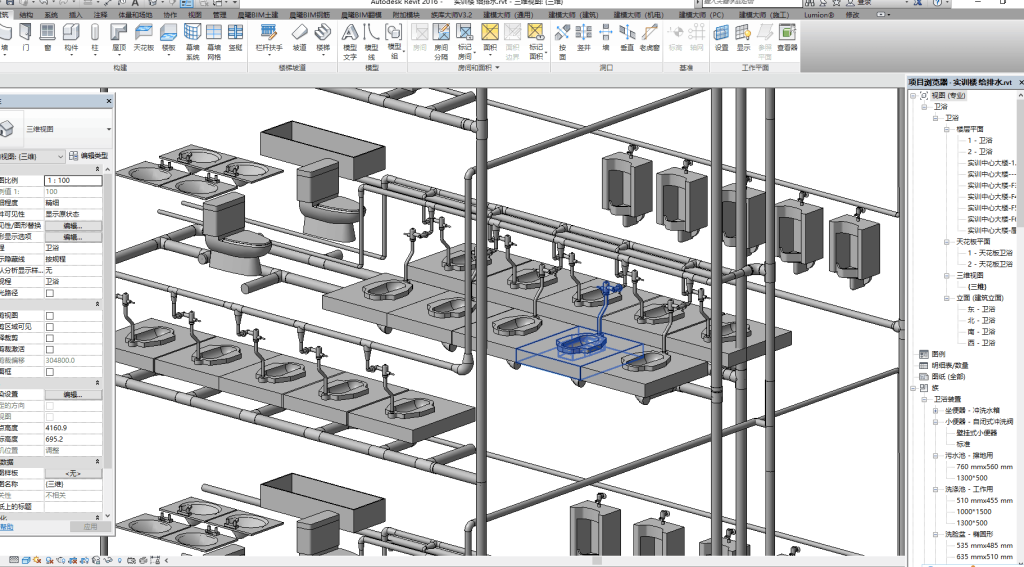Expand 坐便器 - 冲洗水箱 family node
This screenshot has width=1024, height=567.
point(935,411)
